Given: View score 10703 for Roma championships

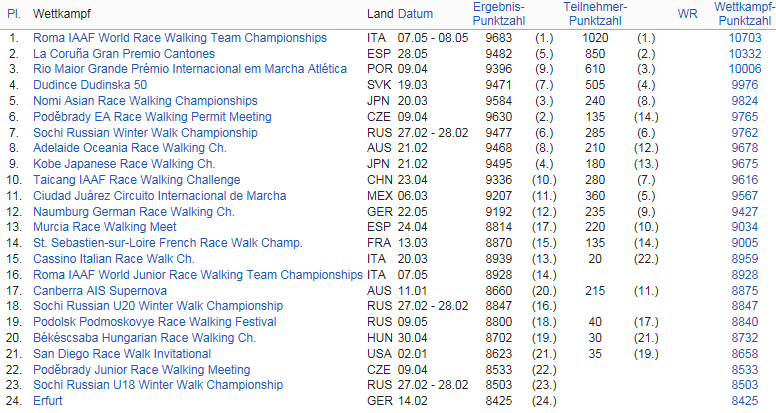Looking at the screenshot, I should (x=745, y=38).
